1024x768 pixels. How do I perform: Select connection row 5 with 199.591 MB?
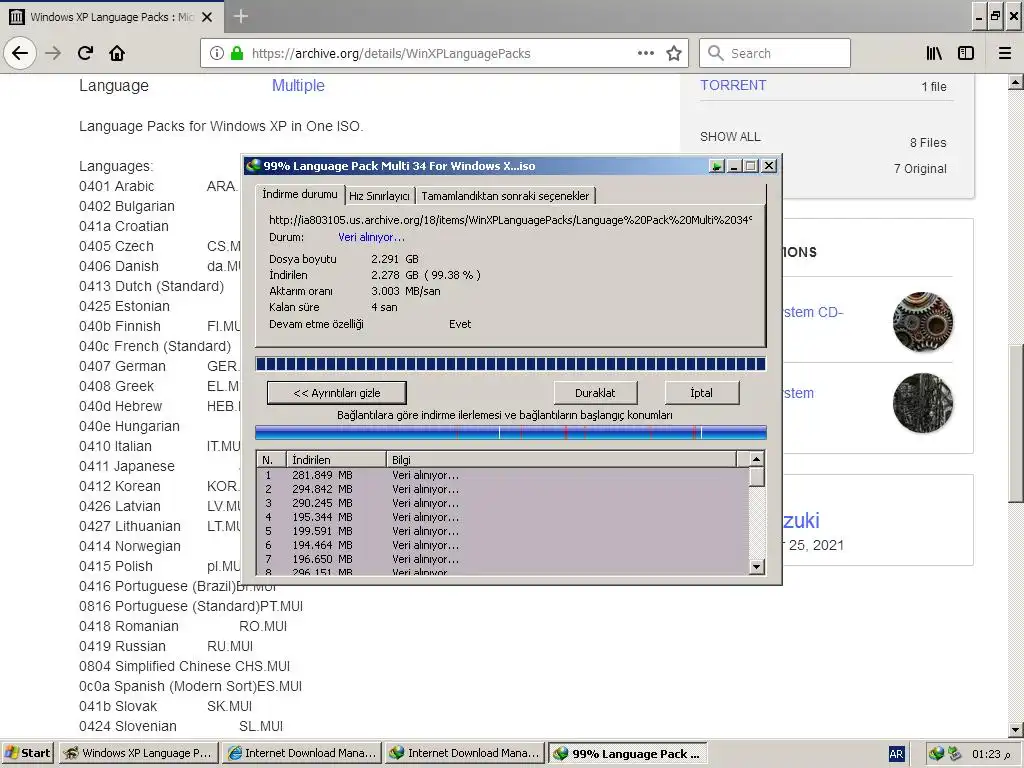click(503, 531)
